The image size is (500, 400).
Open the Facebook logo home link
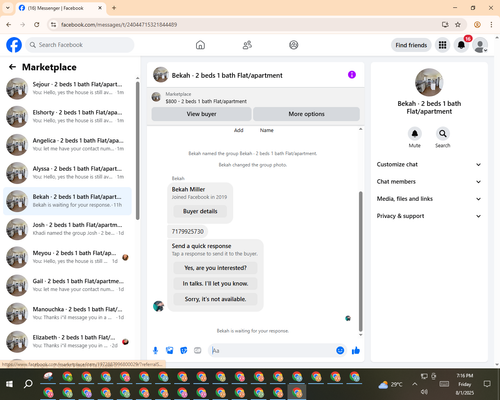click(x=14, y=45)
